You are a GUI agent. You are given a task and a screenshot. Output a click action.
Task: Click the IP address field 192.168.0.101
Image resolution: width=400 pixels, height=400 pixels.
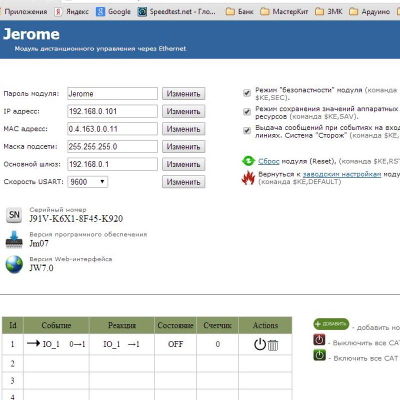tap(112, 111)
